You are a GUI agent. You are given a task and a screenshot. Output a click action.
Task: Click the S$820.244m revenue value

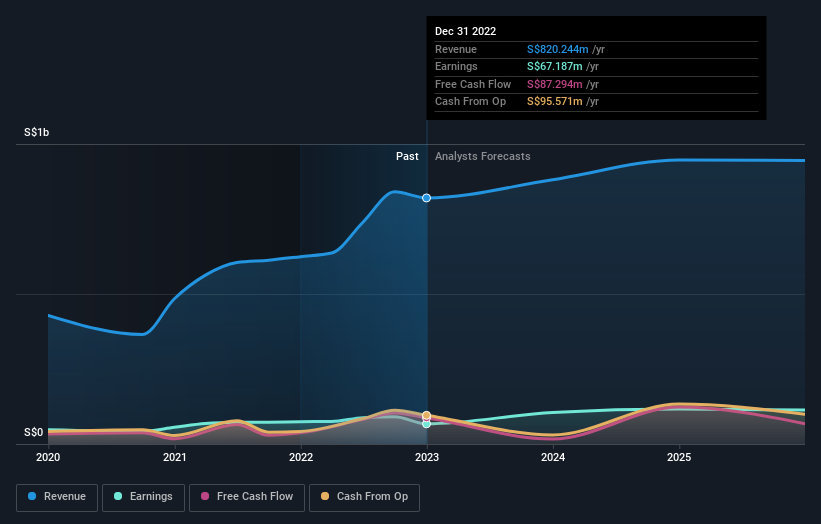(558, 49)
